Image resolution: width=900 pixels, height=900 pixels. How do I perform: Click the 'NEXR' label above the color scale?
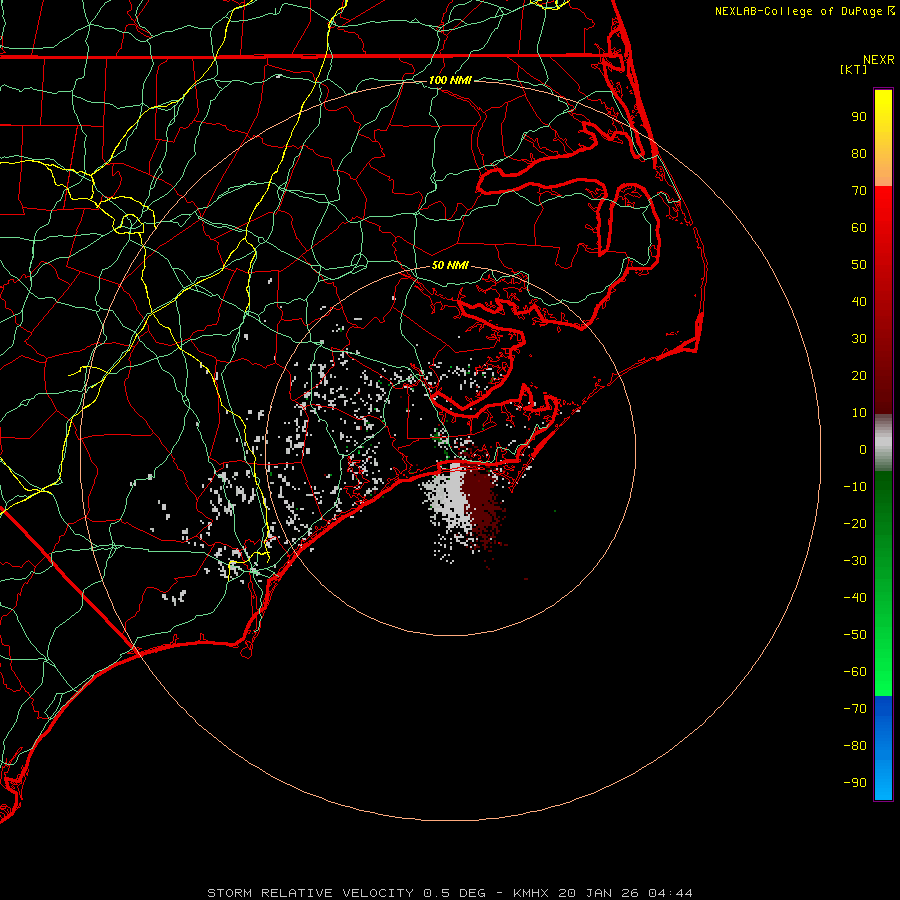[879, 60]
